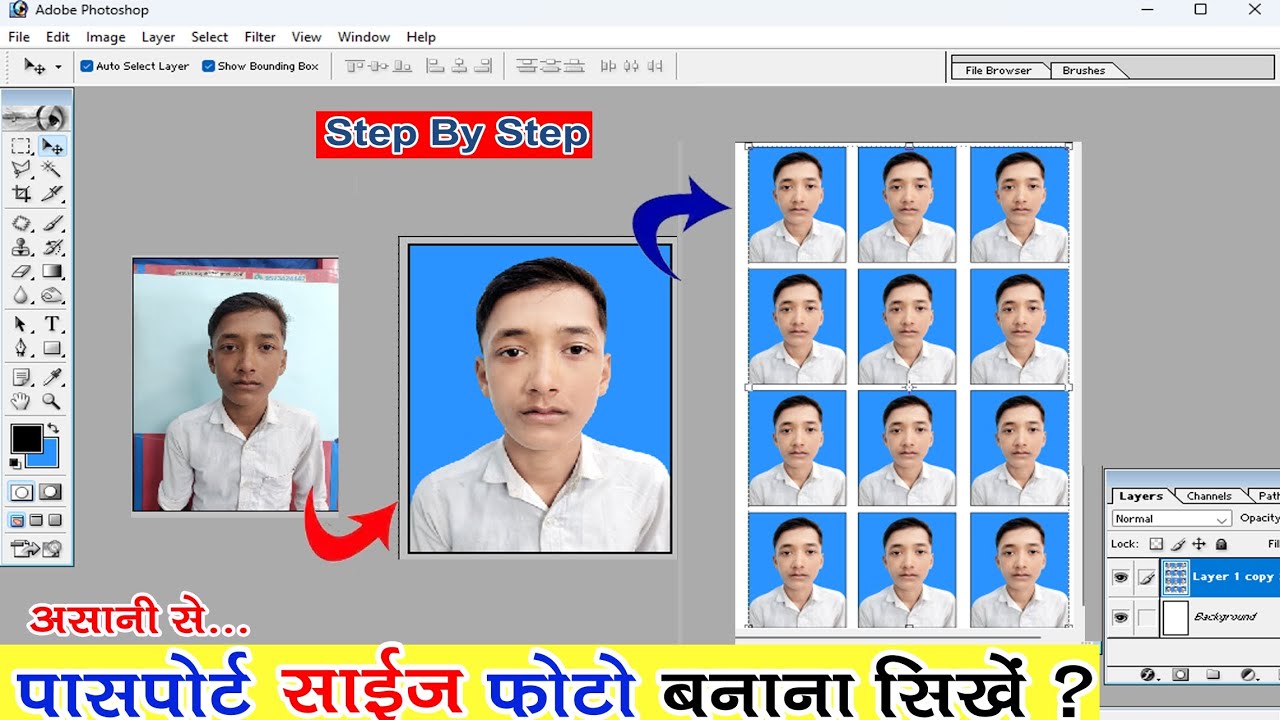This screenshot has width=1280, height=720.
Task: Select the Sponge tool
Action: [52, 295]
